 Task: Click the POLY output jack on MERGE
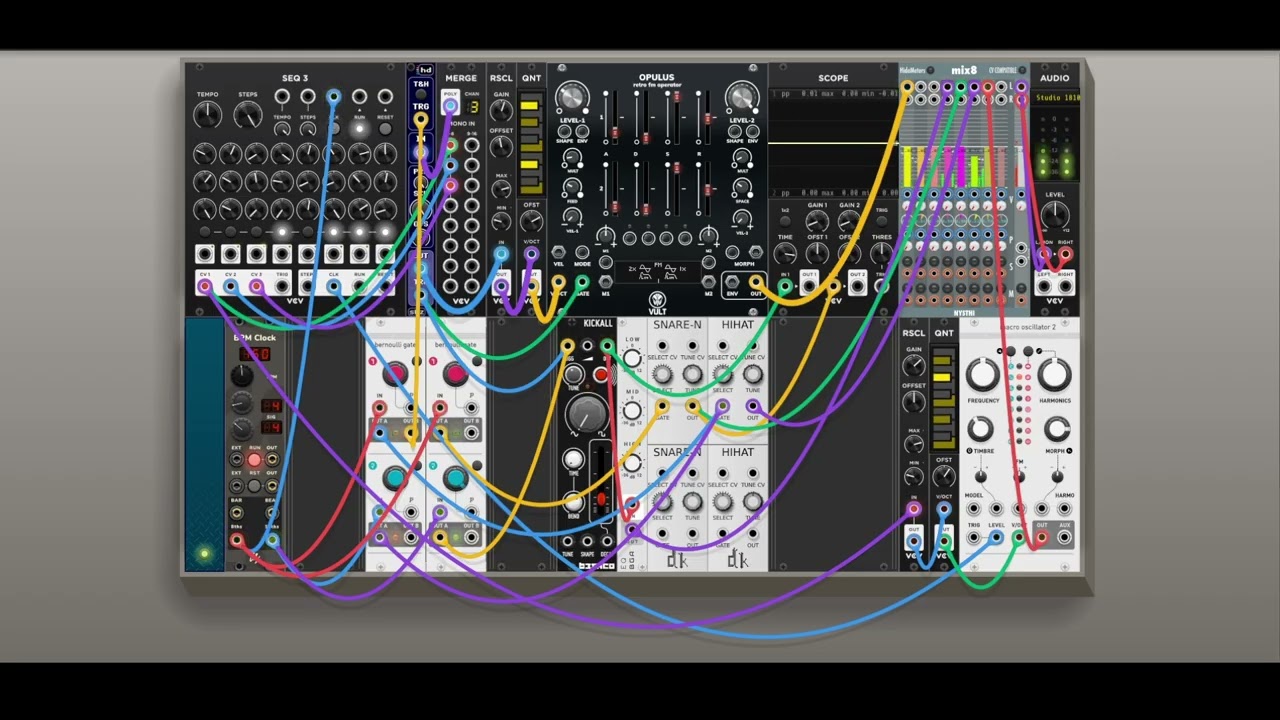click(x=450, y=107)
